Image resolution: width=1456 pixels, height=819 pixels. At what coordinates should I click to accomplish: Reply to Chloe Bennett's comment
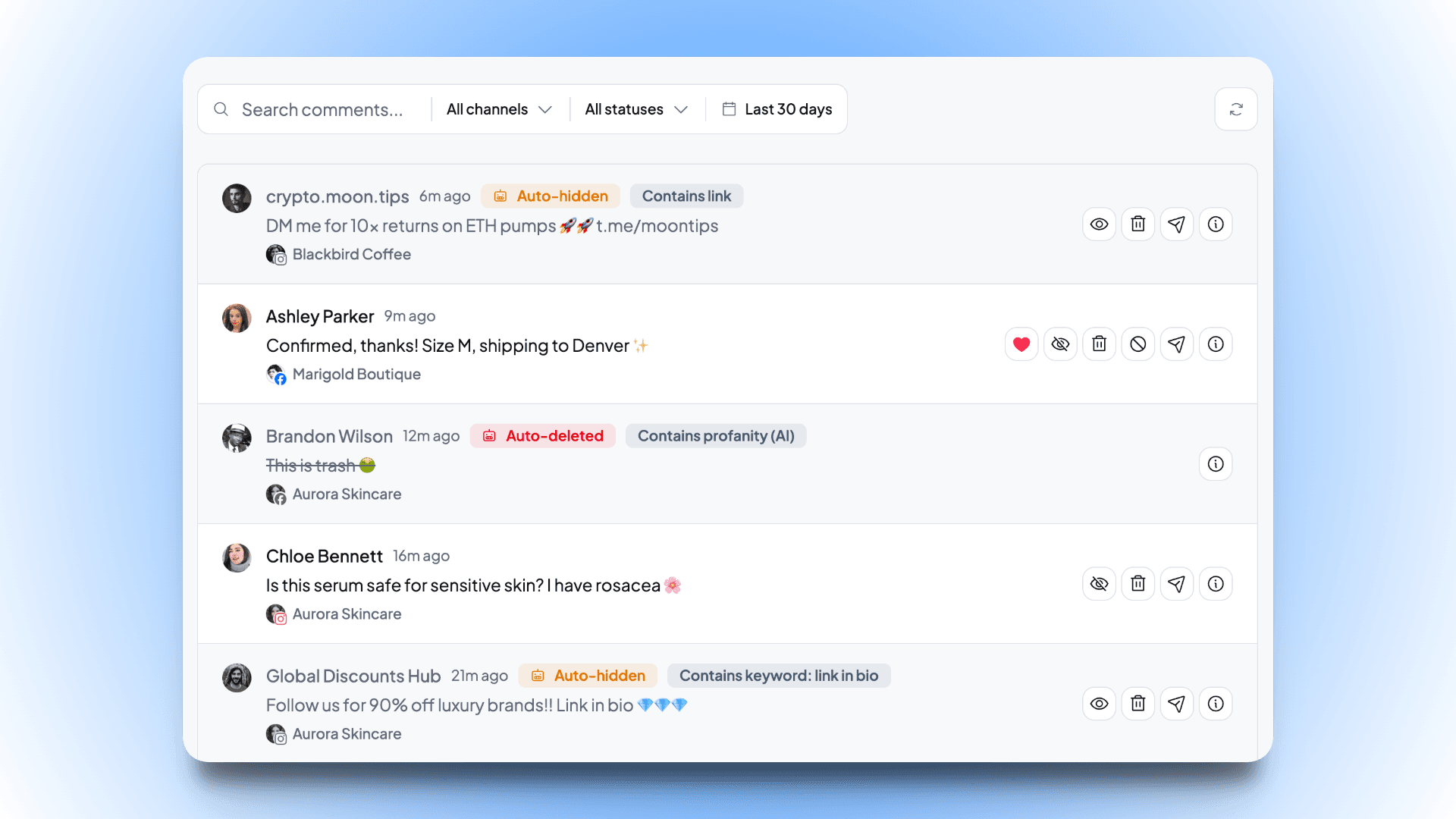tap(1177, 584)
